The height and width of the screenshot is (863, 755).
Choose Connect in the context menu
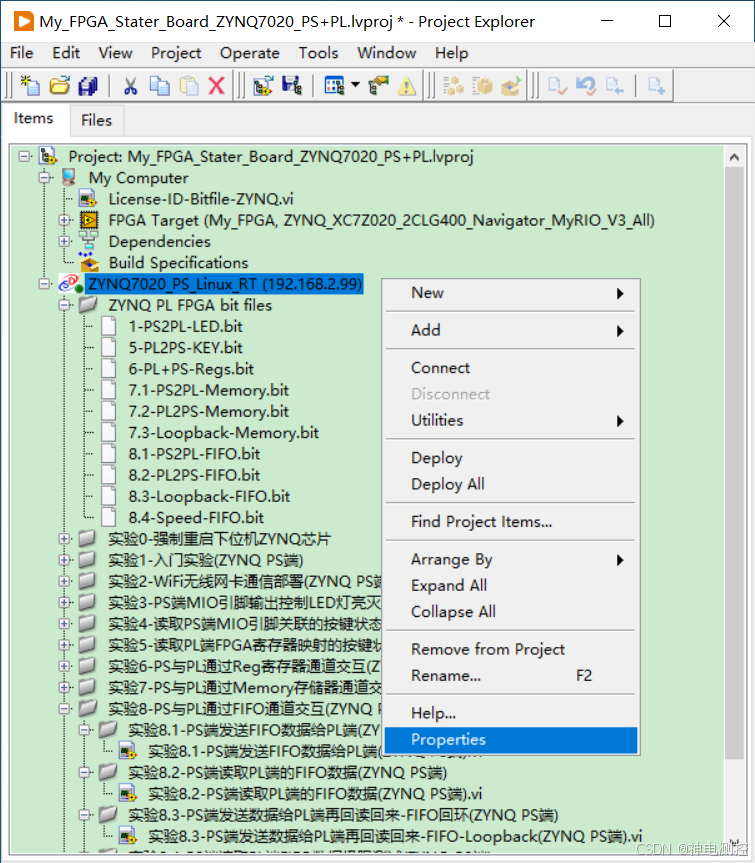(x=511, y=368)
